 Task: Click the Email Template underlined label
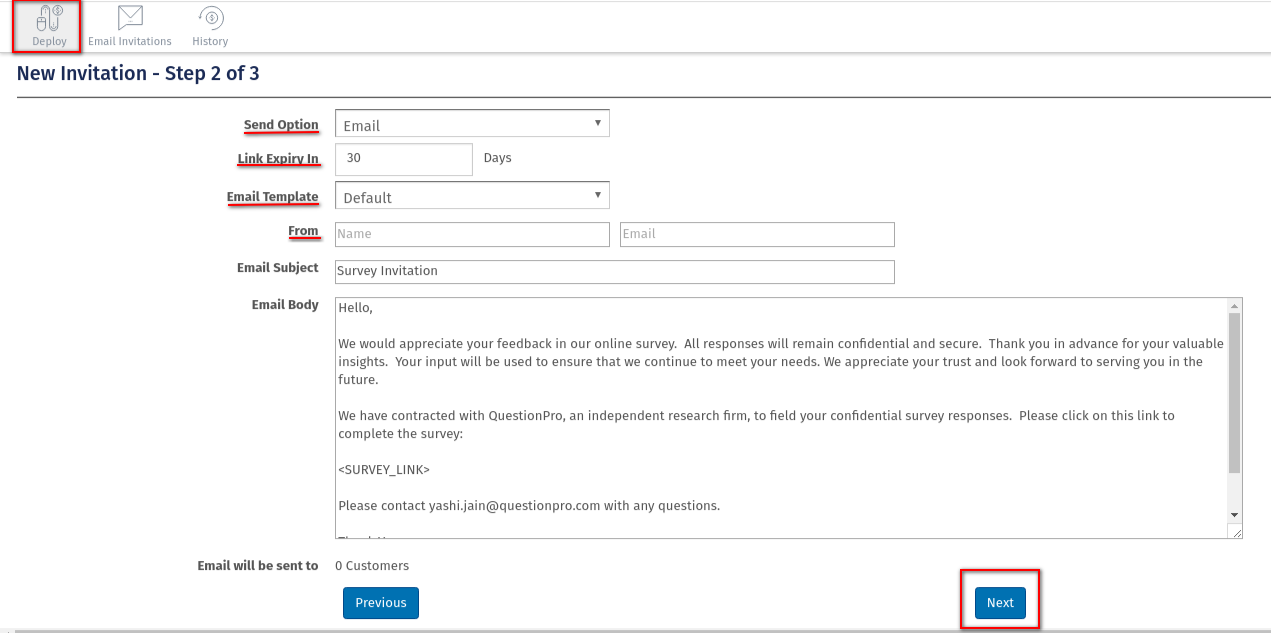tap(273, 196)
